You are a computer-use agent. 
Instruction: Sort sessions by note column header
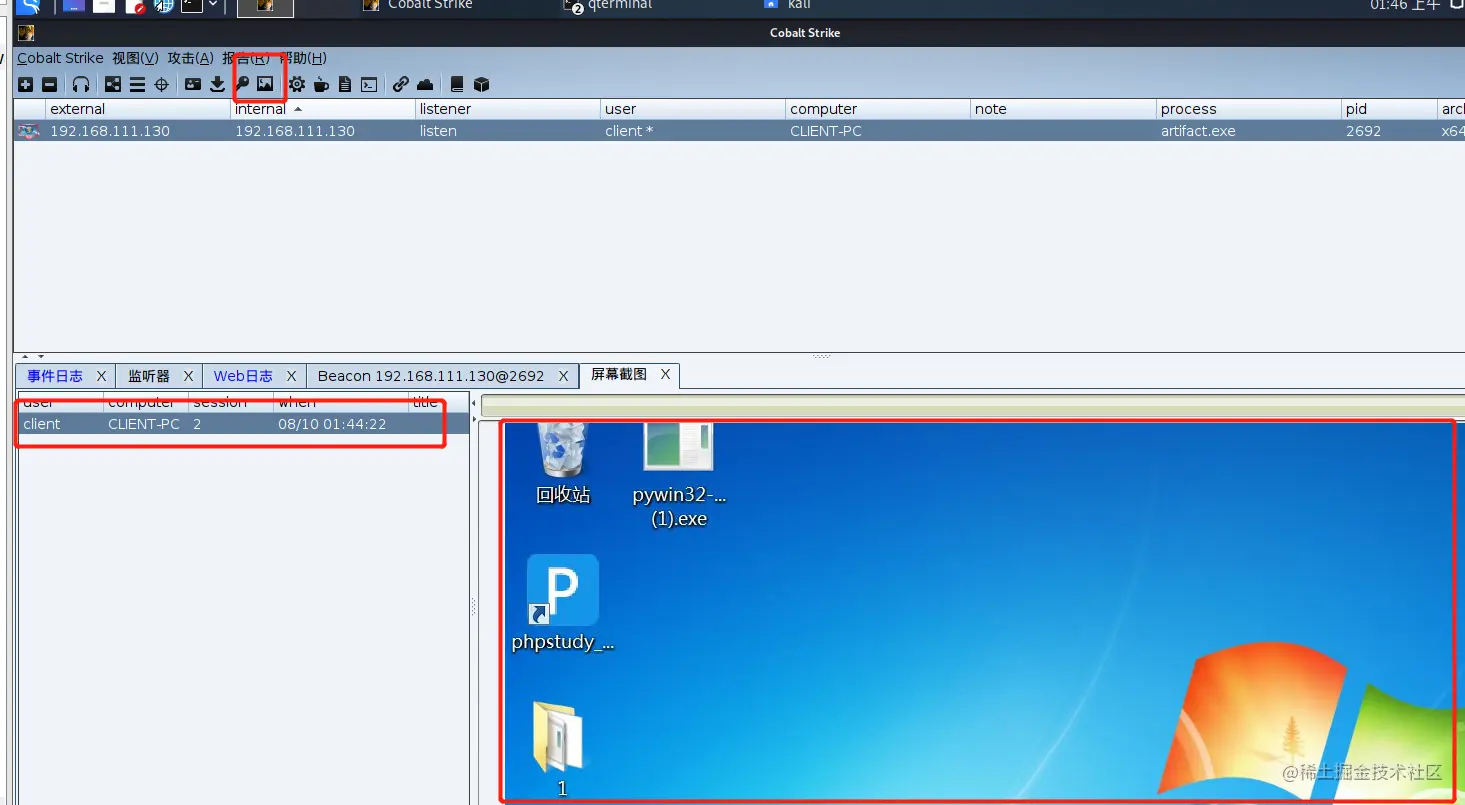click(x=1063, y=109)
